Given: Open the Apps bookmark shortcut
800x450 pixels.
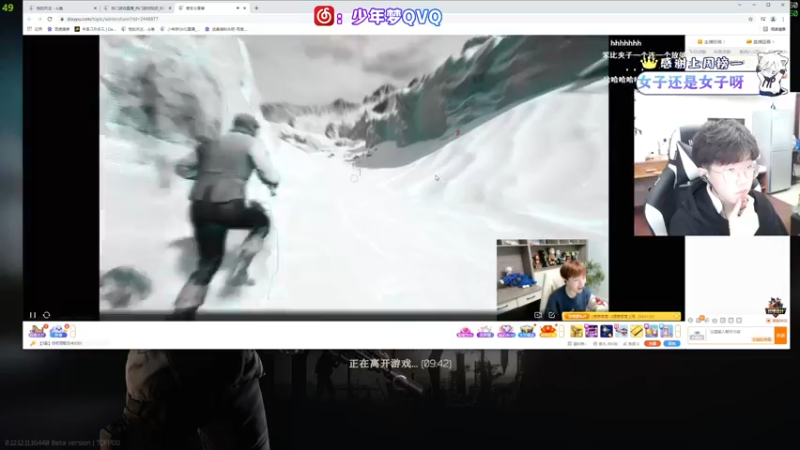Looking at the screenshot, I should (35, 29).
